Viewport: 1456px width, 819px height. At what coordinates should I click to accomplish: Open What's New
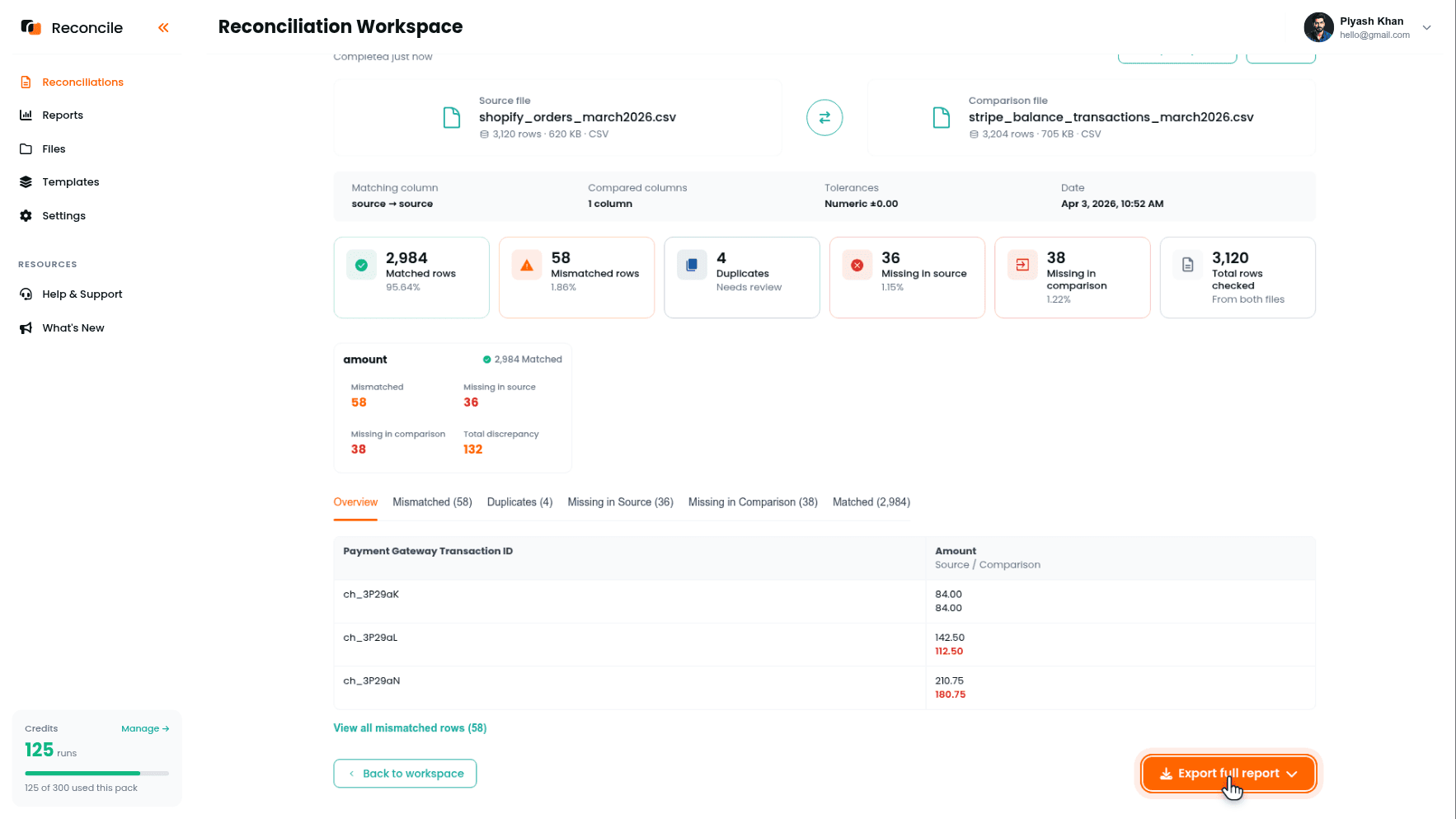pyautogui.click(x=73, y=327)
